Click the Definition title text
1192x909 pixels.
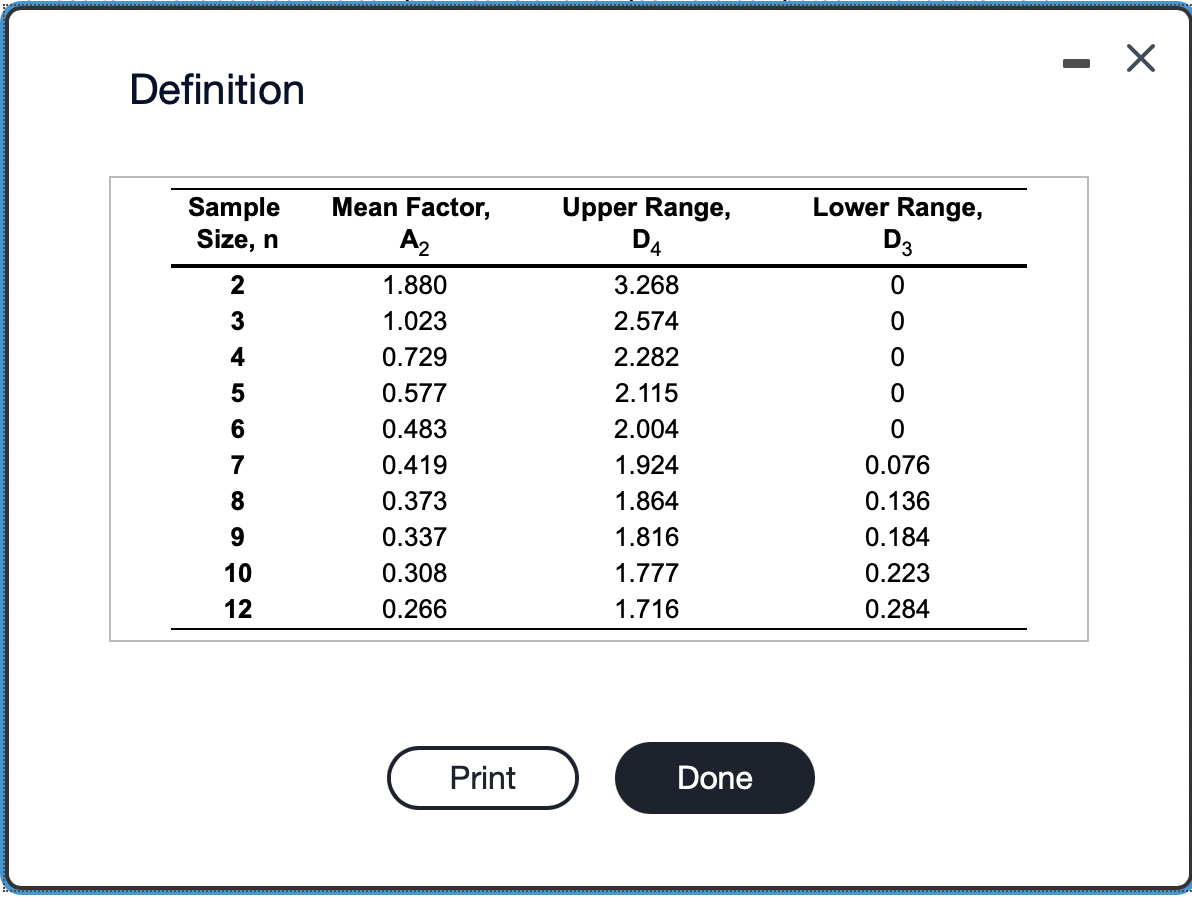pyautogui.click(x=216, y=89)
